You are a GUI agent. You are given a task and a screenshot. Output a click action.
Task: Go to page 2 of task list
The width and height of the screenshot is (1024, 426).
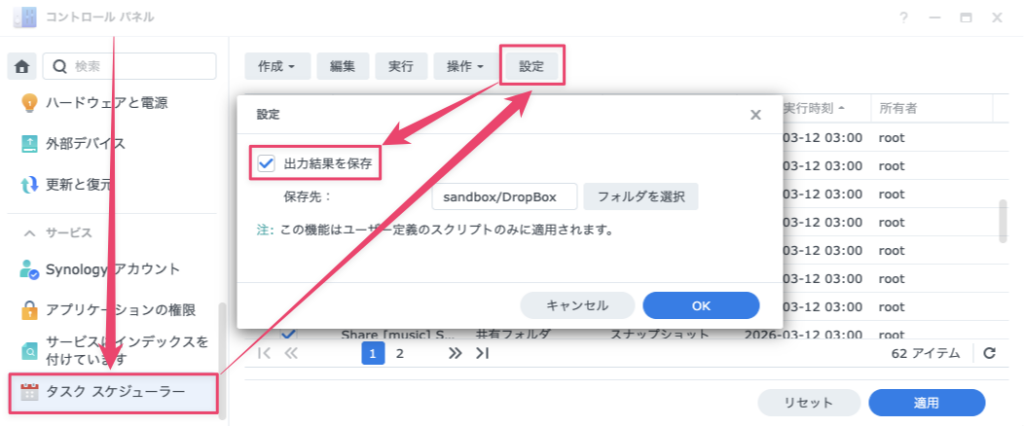click(400, 353)
